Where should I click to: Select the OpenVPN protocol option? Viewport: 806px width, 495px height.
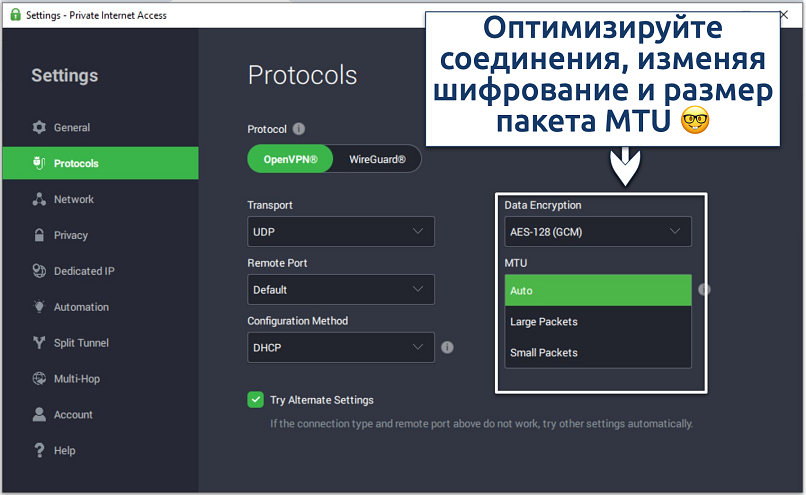(290, 159)
